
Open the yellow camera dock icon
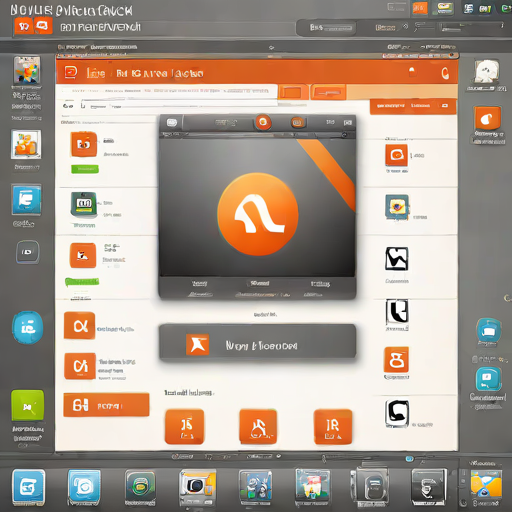[x=197, y=487]
